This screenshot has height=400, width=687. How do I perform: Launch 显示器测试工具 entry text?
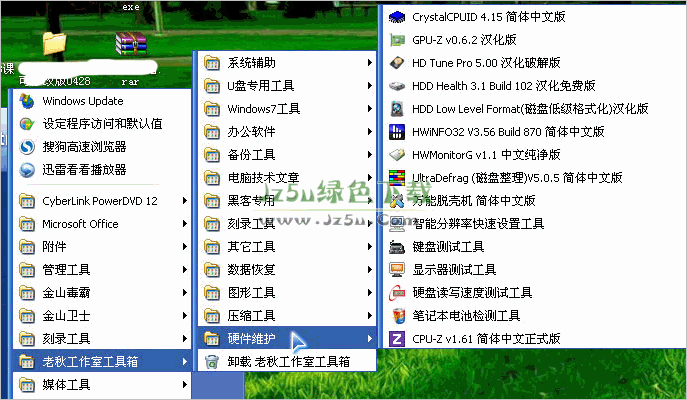pyautogui.click(x=454, y=269)
